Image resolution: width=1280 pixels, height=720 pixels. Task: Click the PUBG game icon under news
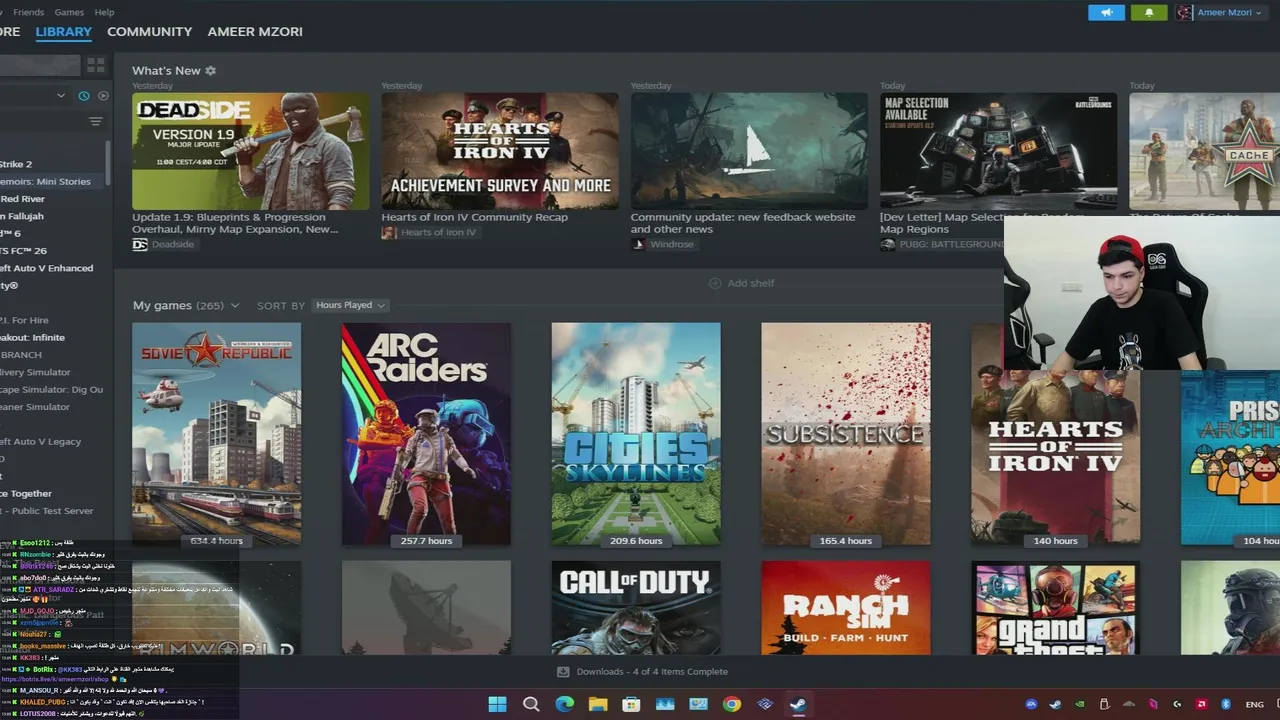[x=888, y=245]
